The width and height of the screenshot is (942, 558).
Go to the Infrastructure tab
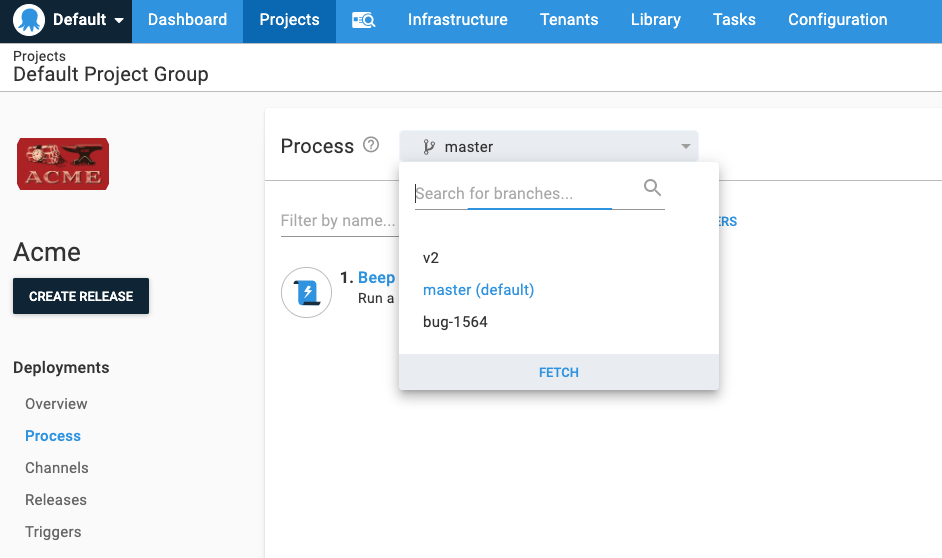pyautogui.click(x=457, y=20)
